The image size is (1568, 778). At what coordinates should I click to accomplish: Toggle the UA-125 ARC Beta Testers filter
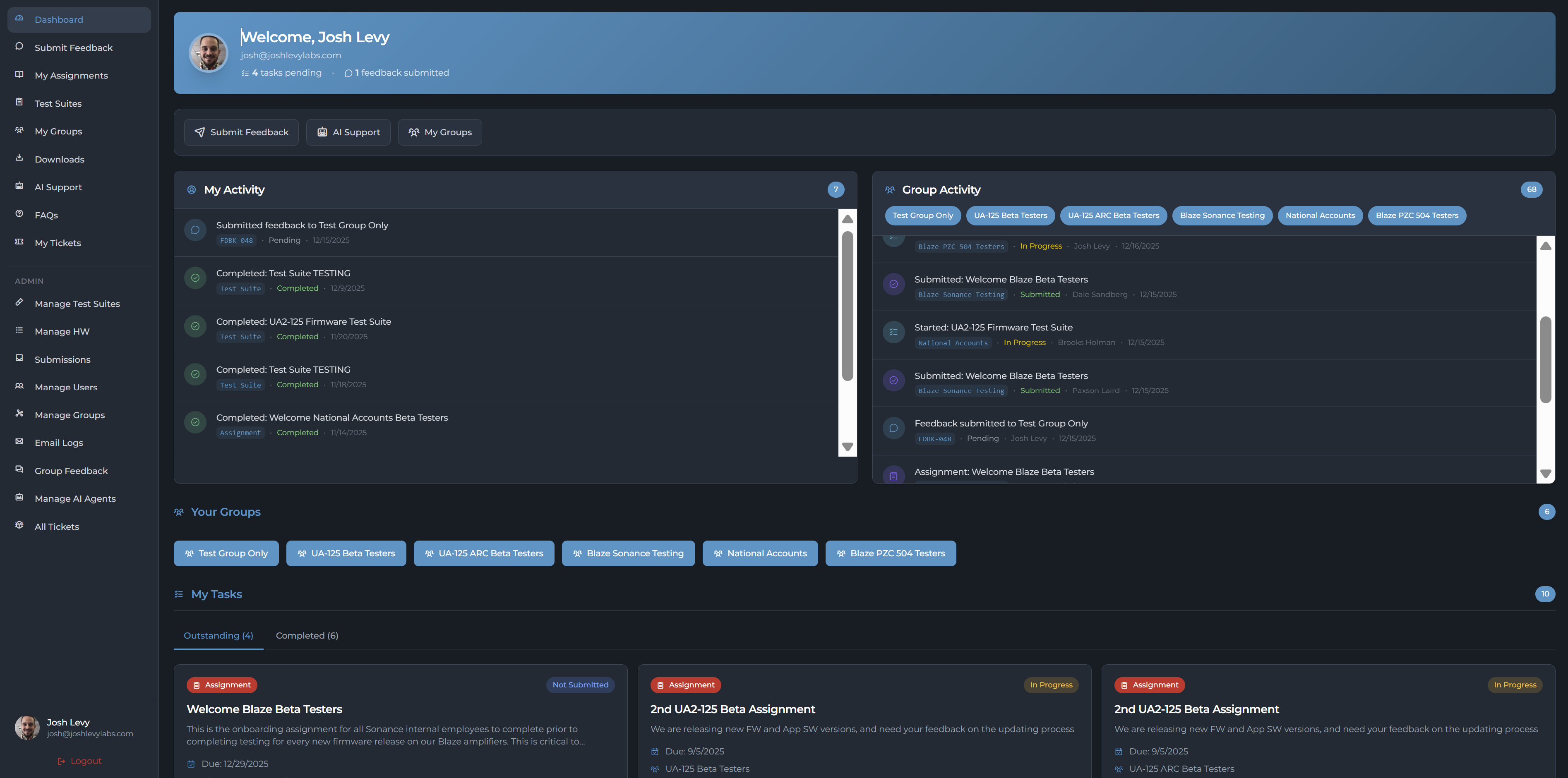1113,215
